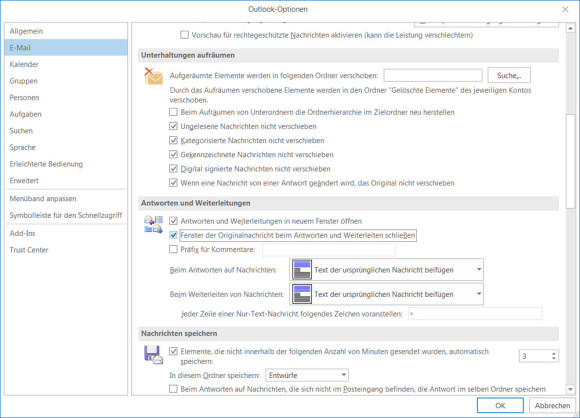
Task: Click the Abbrechen button
Action: (x=552, y=405)
